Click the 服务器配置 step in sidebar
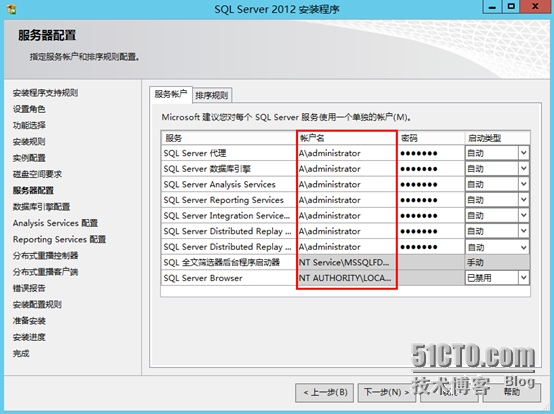This screenshot has height=414, width=554. [33, 190]
